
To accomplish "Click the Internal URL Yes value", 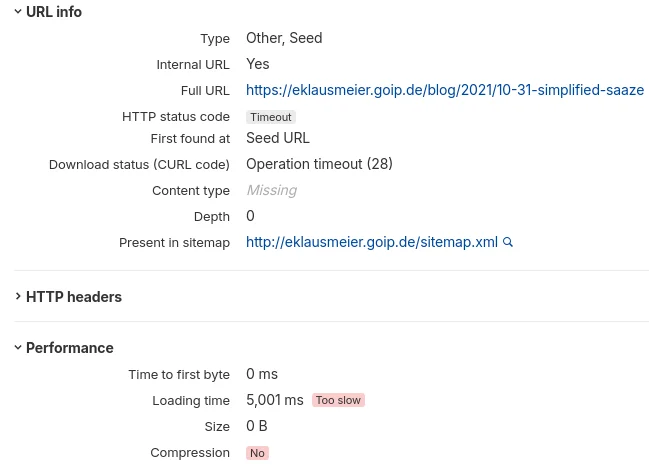I will [x=258, y=64].
